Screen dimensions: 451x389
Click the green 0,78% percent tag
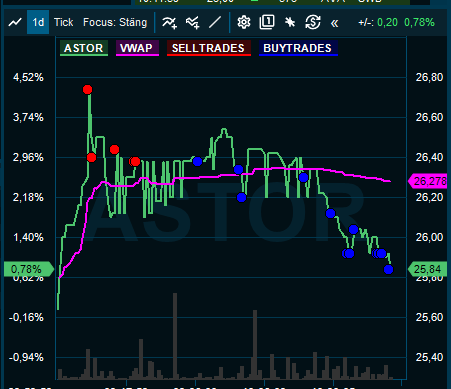click(29, 269)
